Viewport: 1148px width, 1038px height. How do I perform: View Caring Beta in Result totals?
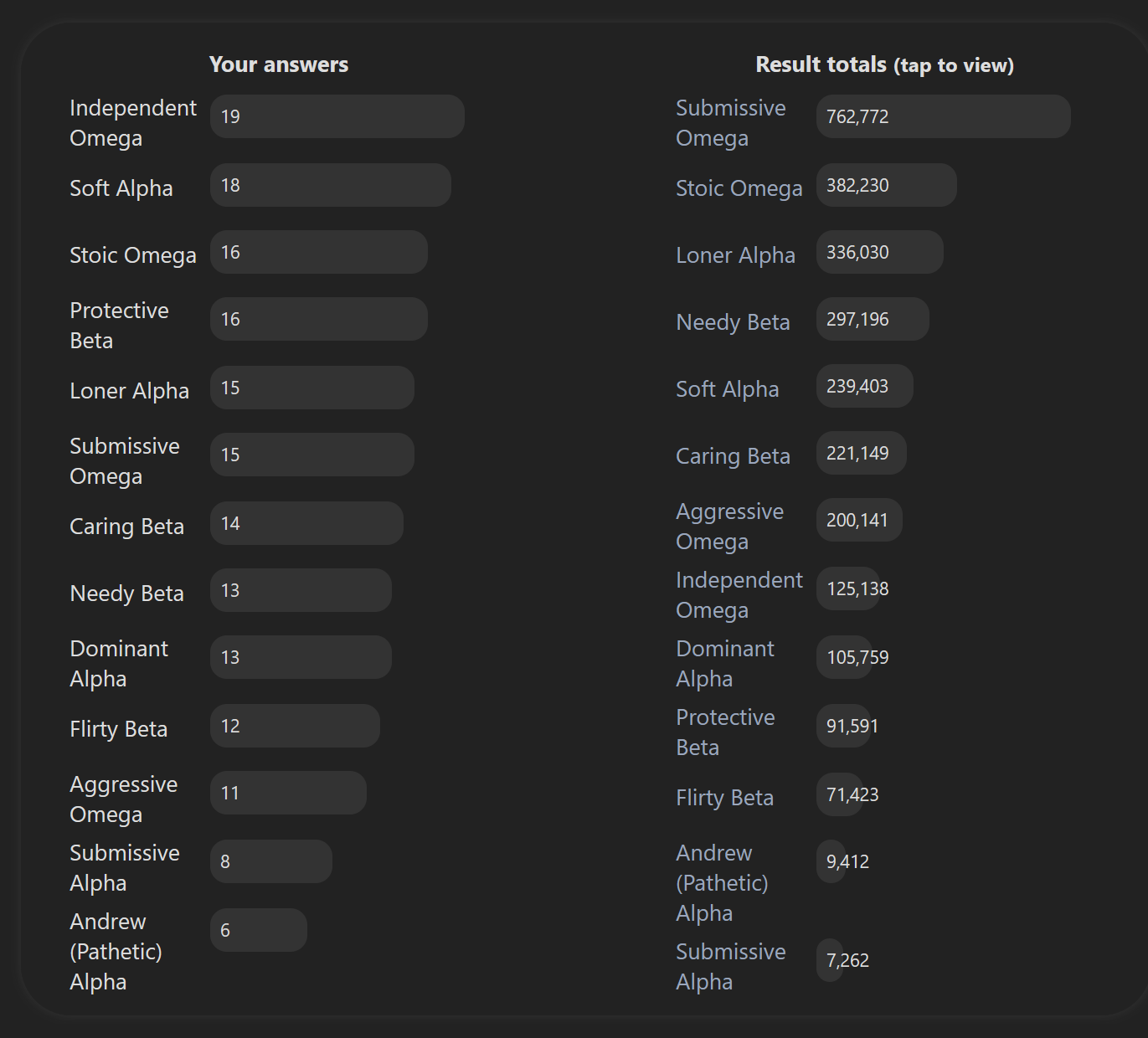click(x=733, y=456)
